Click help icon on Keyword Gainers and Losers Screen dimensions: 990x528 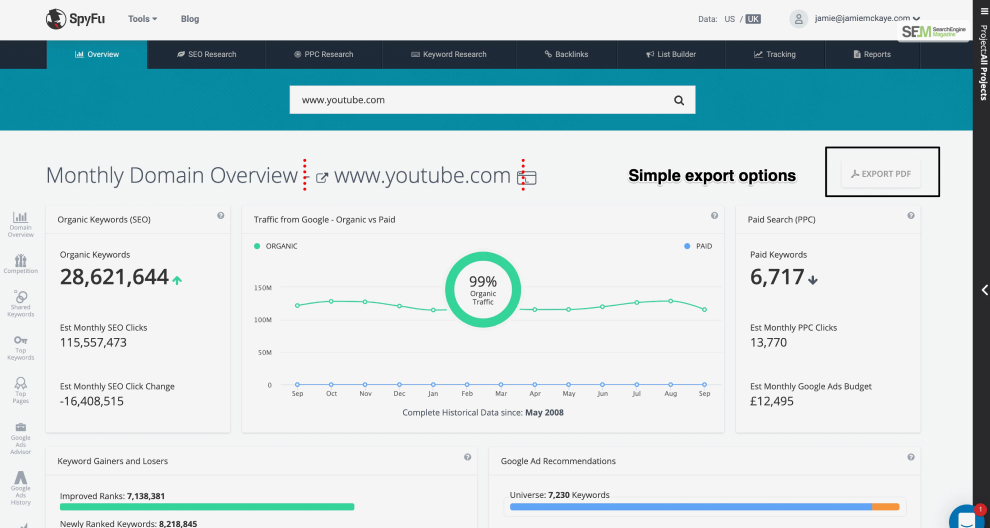pos(467,457)
